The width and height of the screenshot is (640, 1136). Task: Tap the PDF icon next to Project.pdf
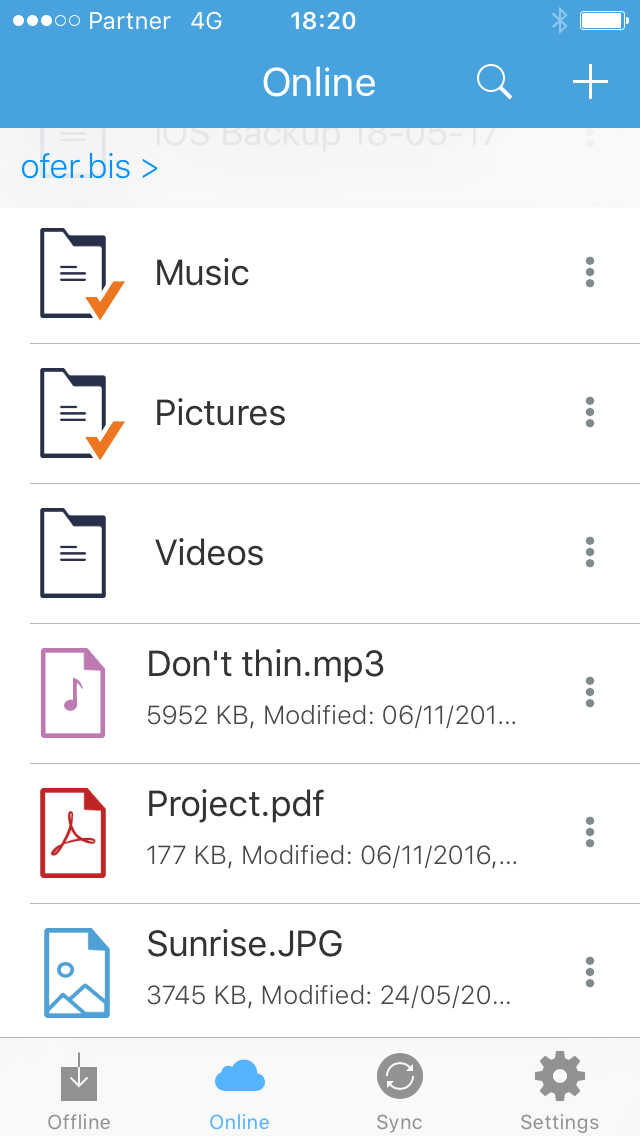(73, 832)
